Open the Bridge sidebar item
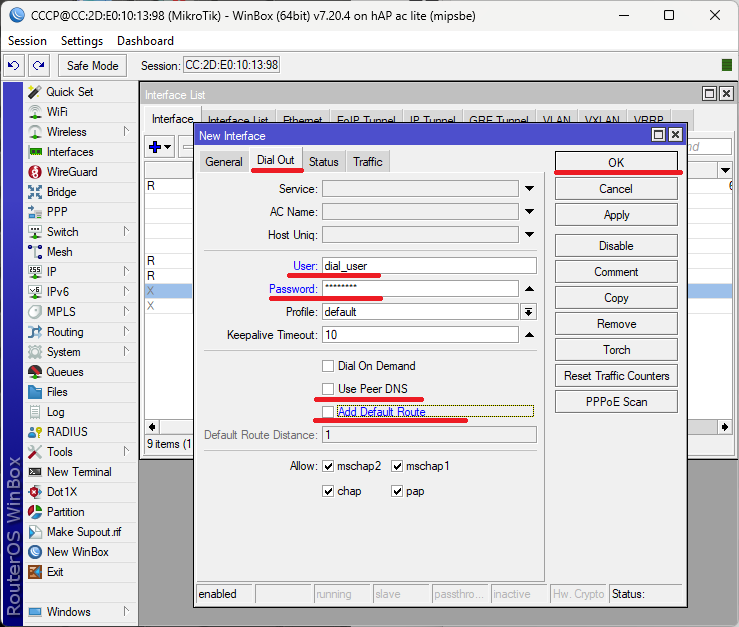Viewport: 739px width, 627px height. click(x=61, y=192)
